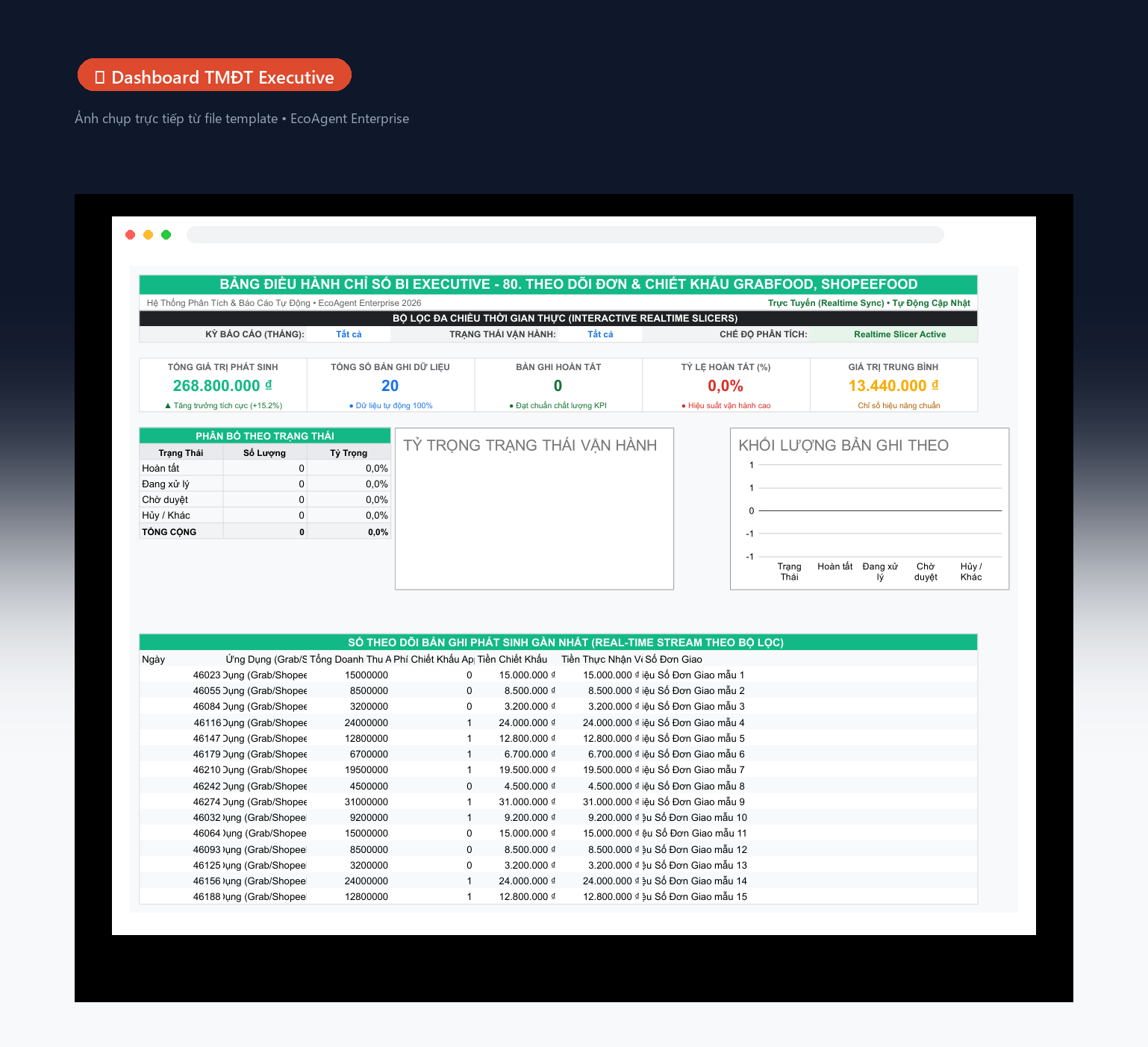Select the Chờ duyệt row label
This screenshot has width=1148, height=1047.
click(x=165, y=500)
